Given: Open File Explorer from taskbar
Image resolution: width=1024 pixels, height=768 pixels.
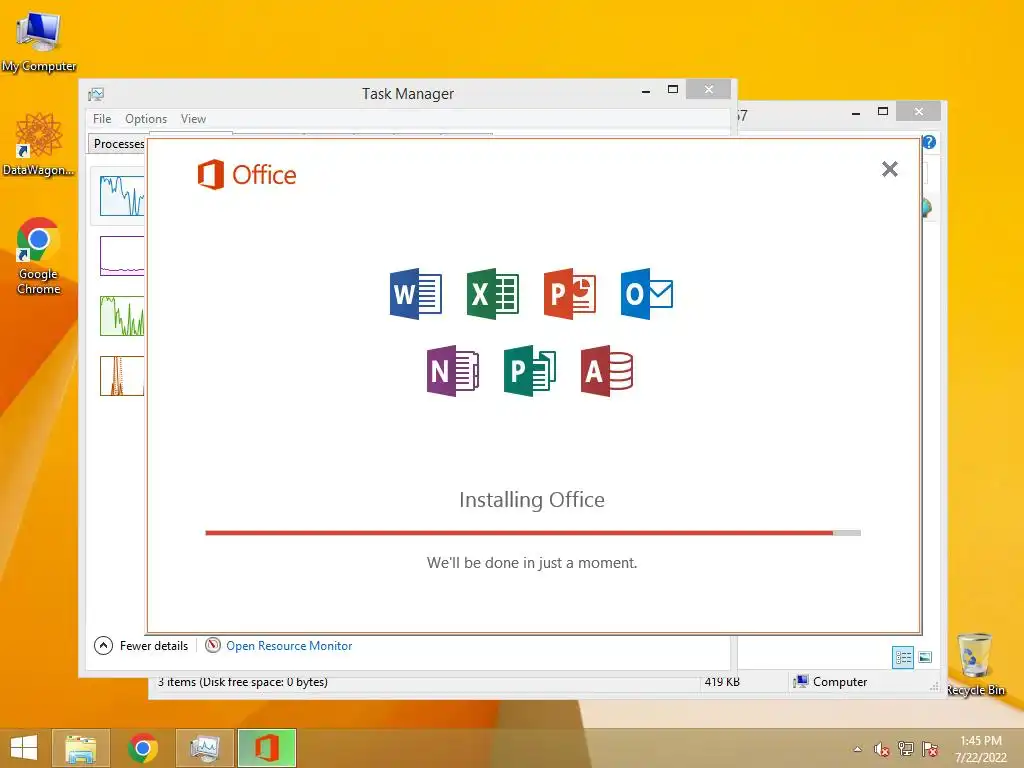Looking at the screenshot, I should (x=81, y=748).
